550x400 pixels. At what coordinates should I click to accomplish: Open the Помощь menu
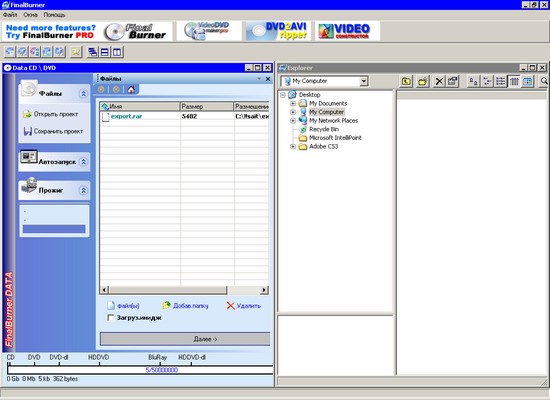click(x=54, y=15)
